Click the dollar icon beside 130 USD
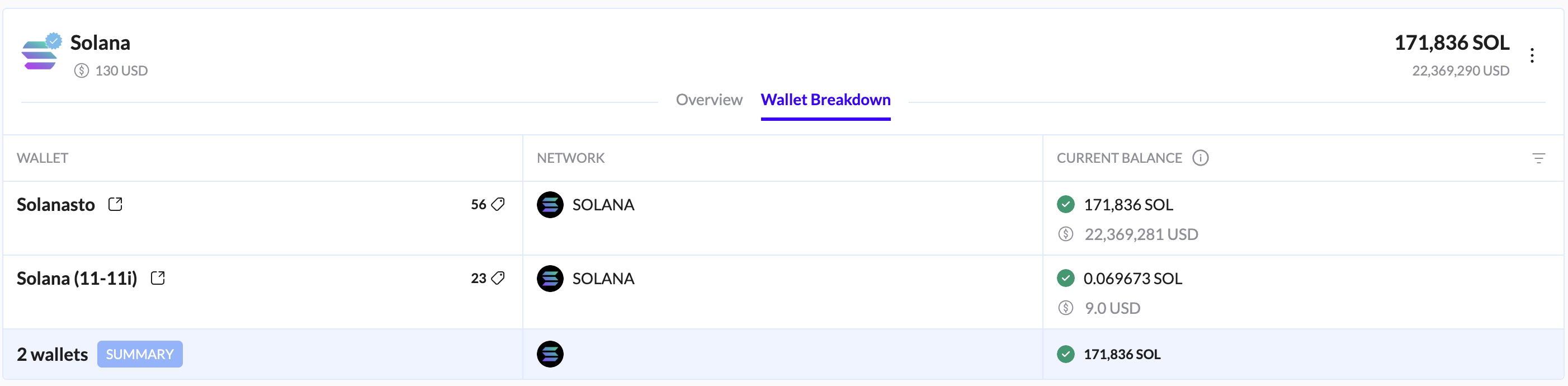The width and height of the screenshot is (1568, 386). point(81,71)
